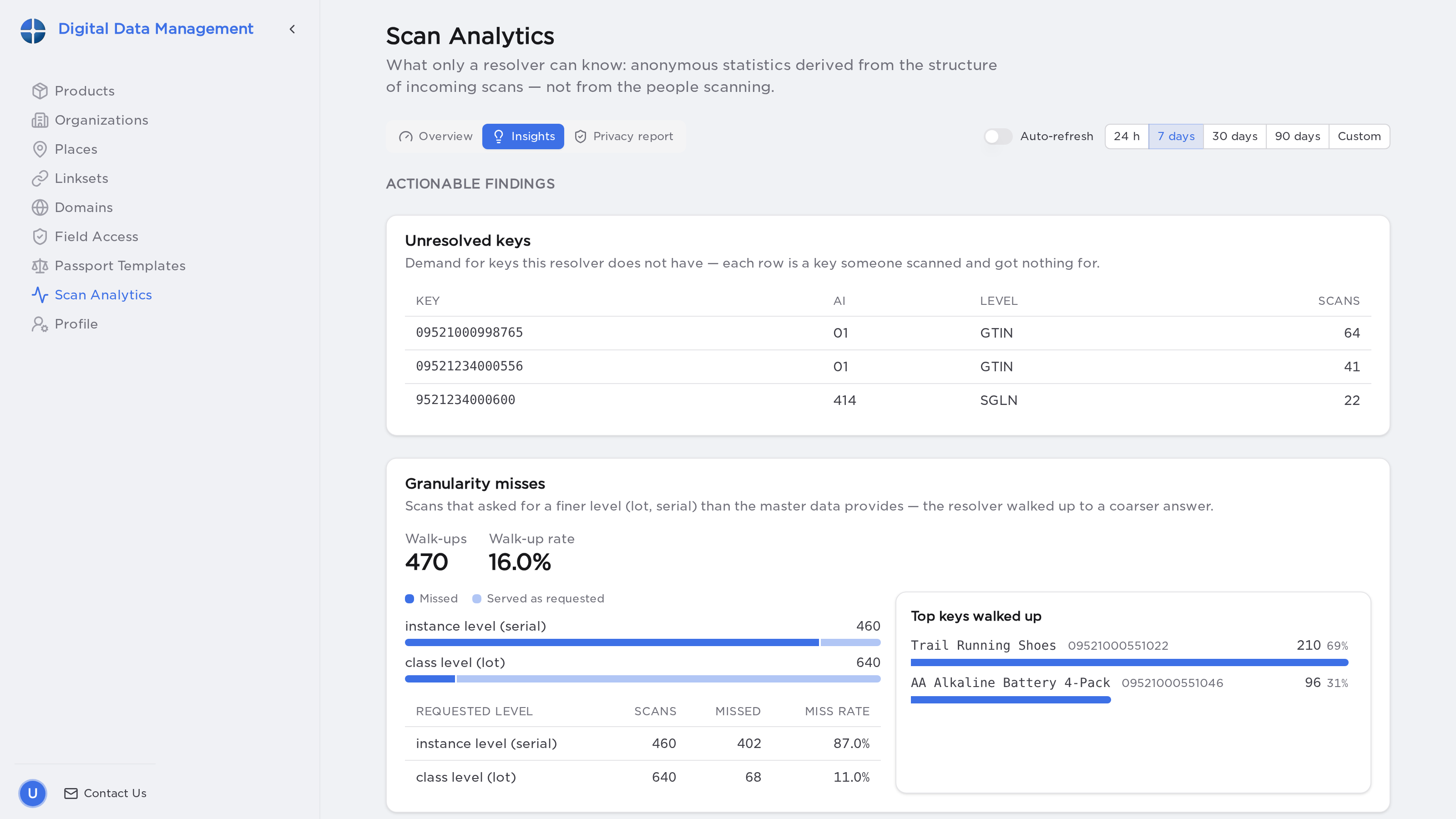Click the Products box icon
This screenshot has width=1456, height=819.
coord(40,91)
